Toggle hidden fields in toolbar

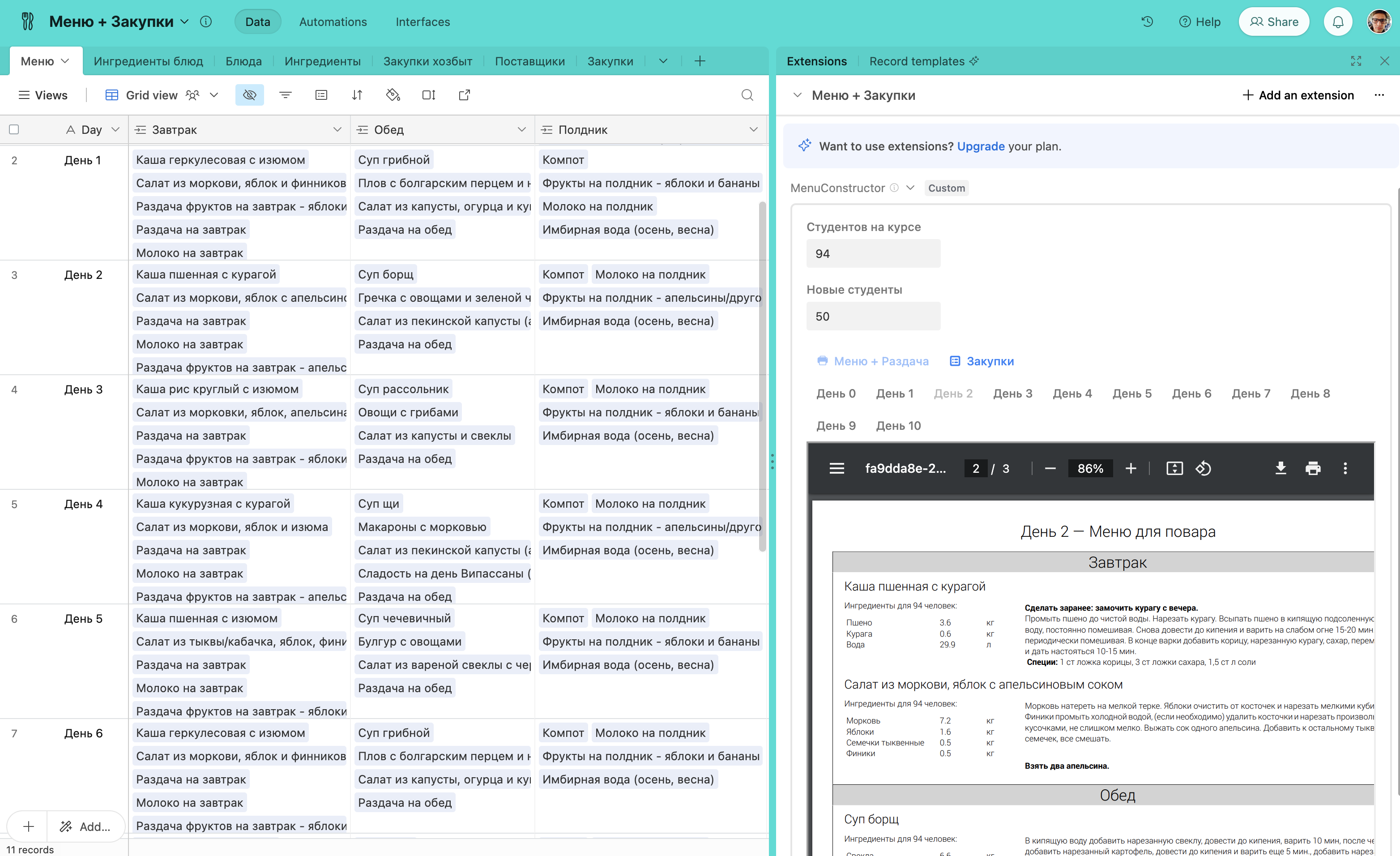[x=249, y=95]
